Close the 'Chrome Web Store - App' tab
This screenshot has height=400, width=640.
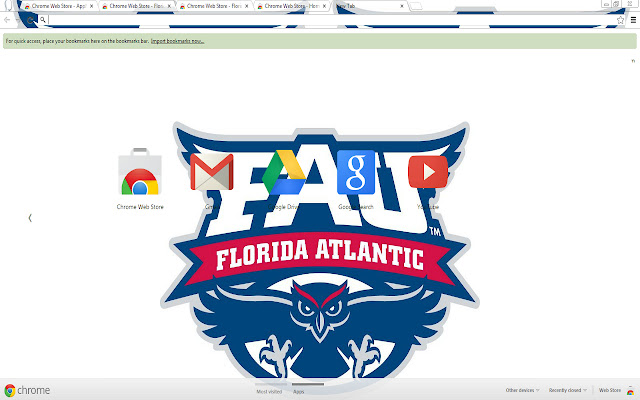tap(91, 6)
